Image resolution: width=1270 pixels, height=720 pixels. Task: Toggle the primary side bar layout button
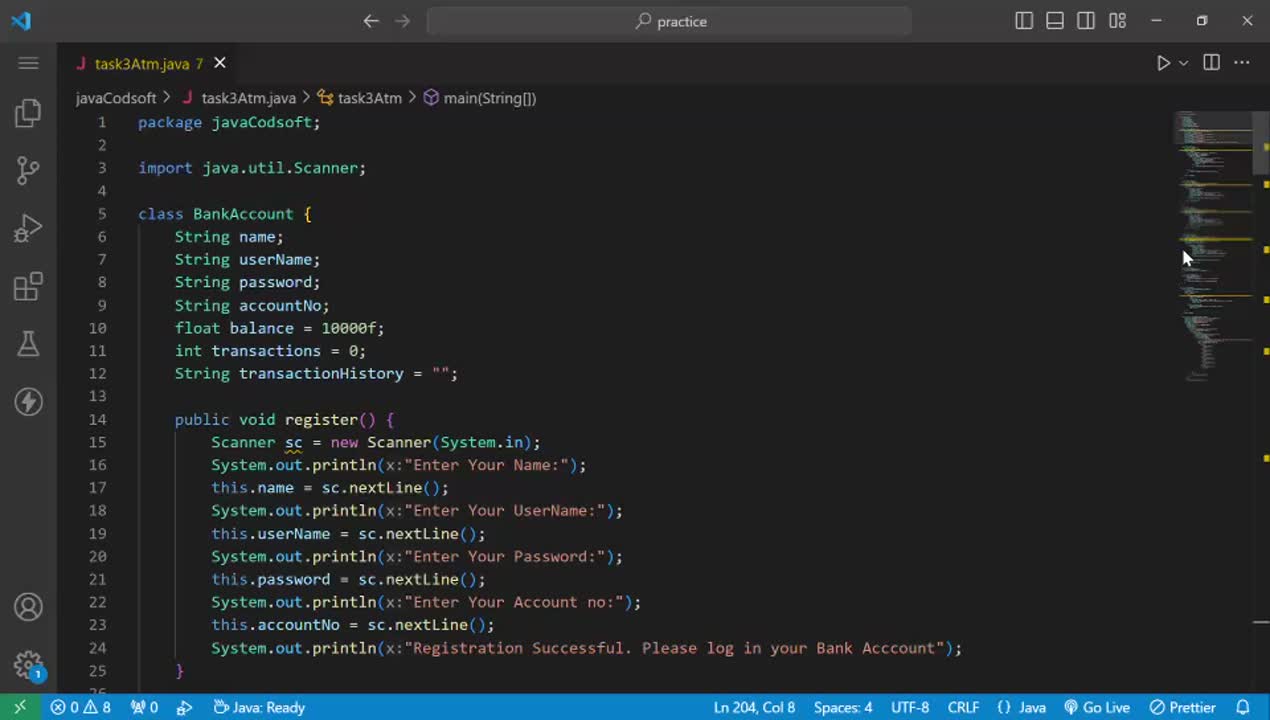[x=1024, y=21]
